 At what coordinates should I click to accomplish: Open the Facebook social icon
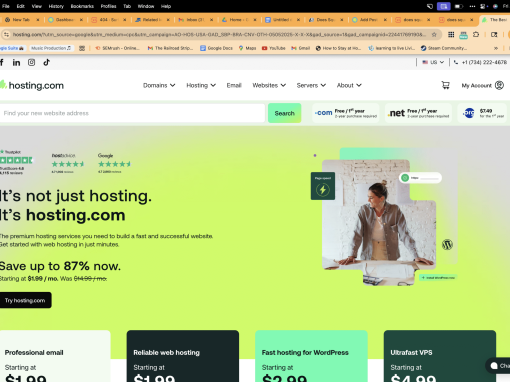click(2, 62)
